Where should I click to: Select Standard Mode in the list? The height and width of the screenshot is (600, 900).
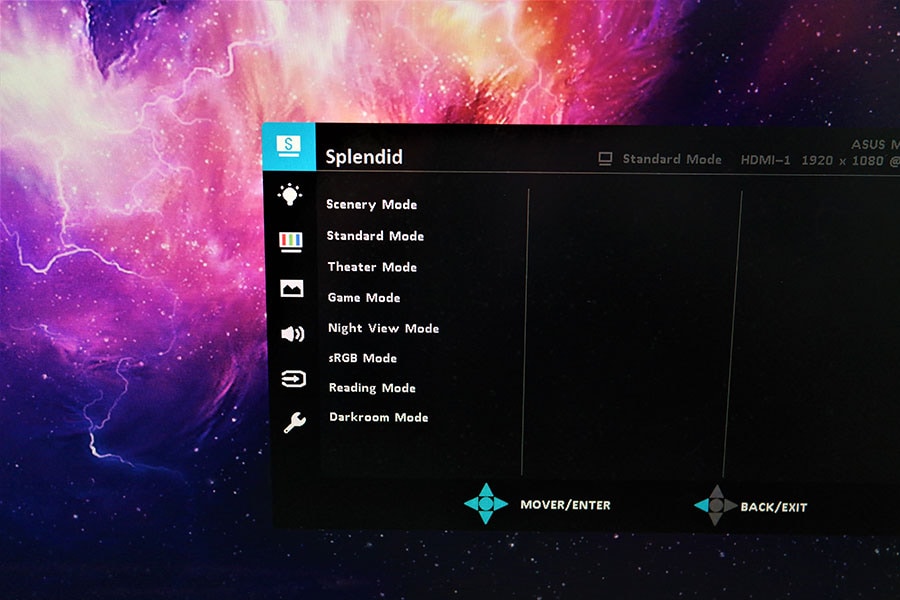[375, 236]
